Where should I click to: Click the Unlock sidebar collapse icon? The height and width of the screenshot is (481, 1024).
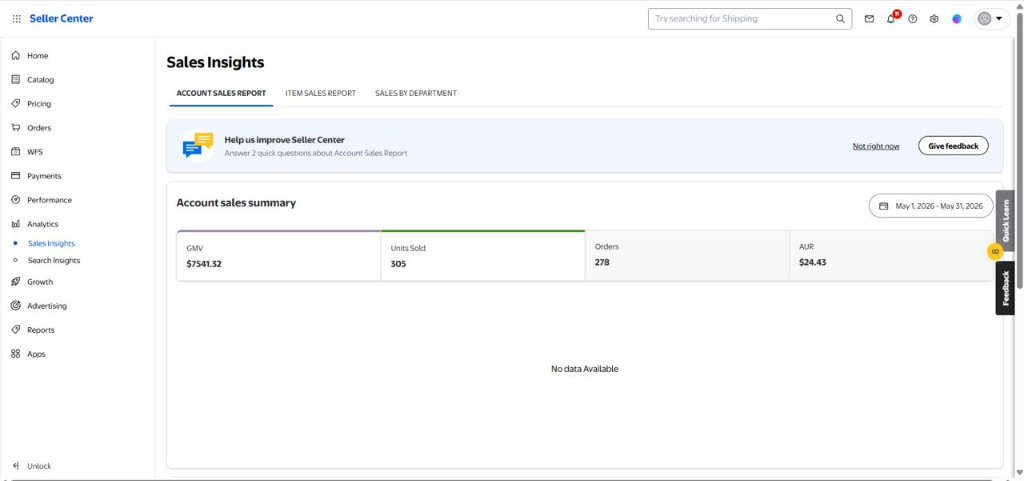[16, 466]
